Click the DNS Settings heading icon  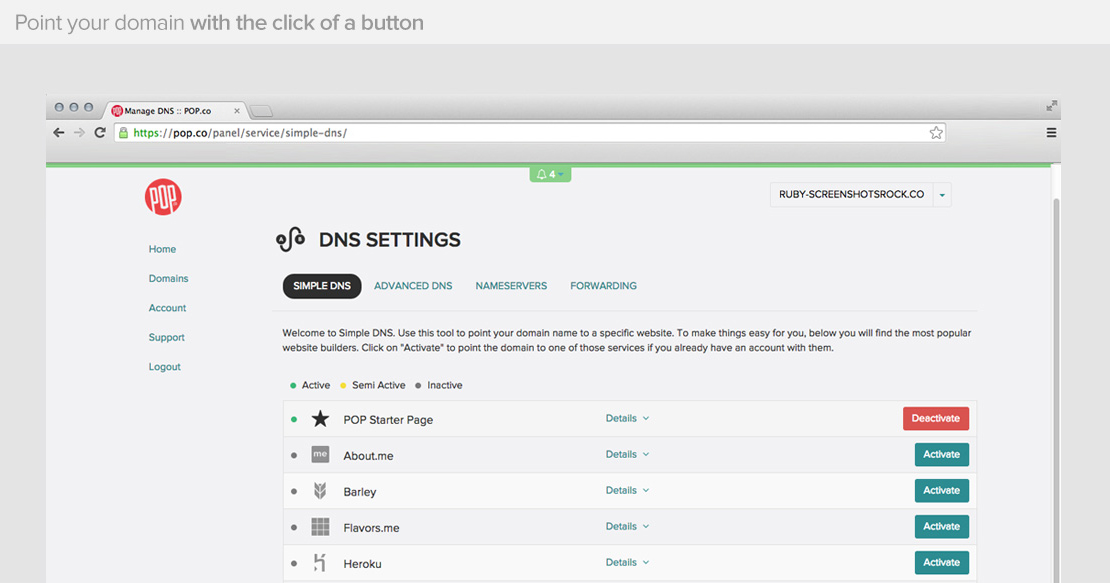click(290, 240)
